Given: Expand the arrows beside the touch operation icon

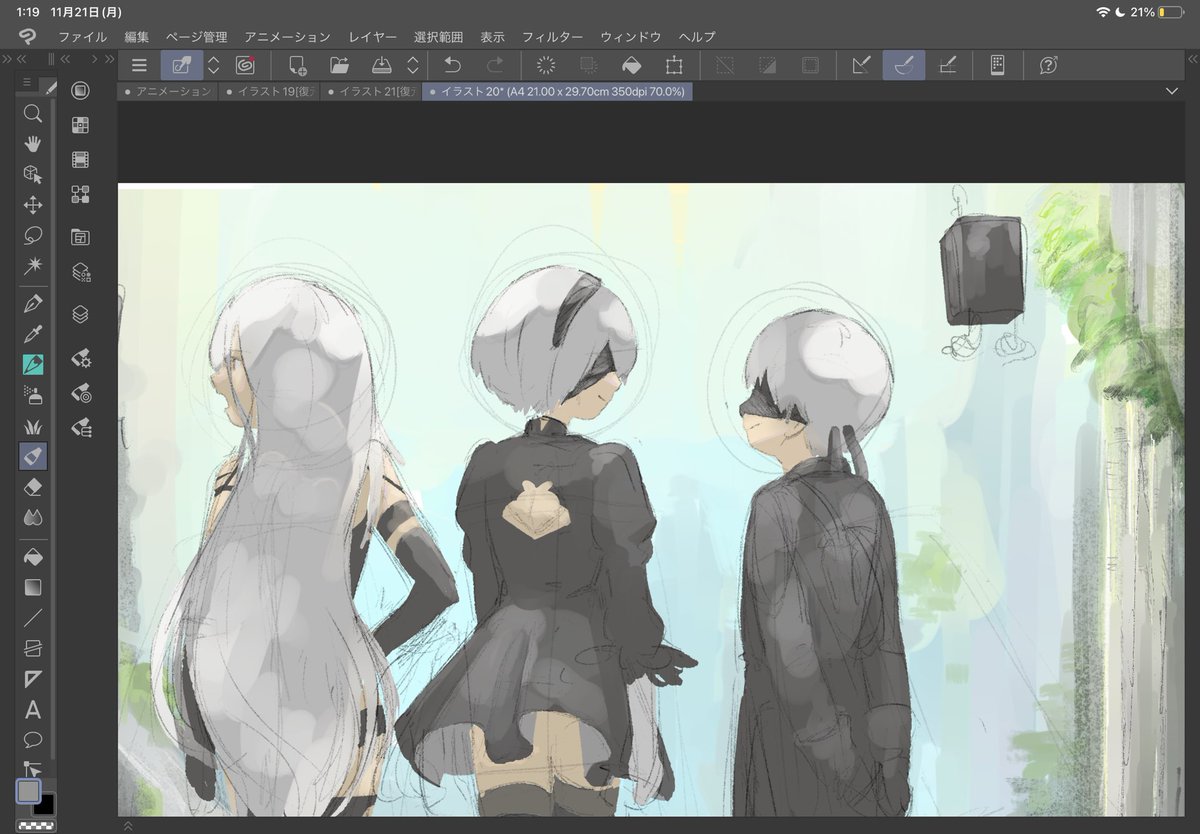Looking at the screenshot, I should coord(213,65).
